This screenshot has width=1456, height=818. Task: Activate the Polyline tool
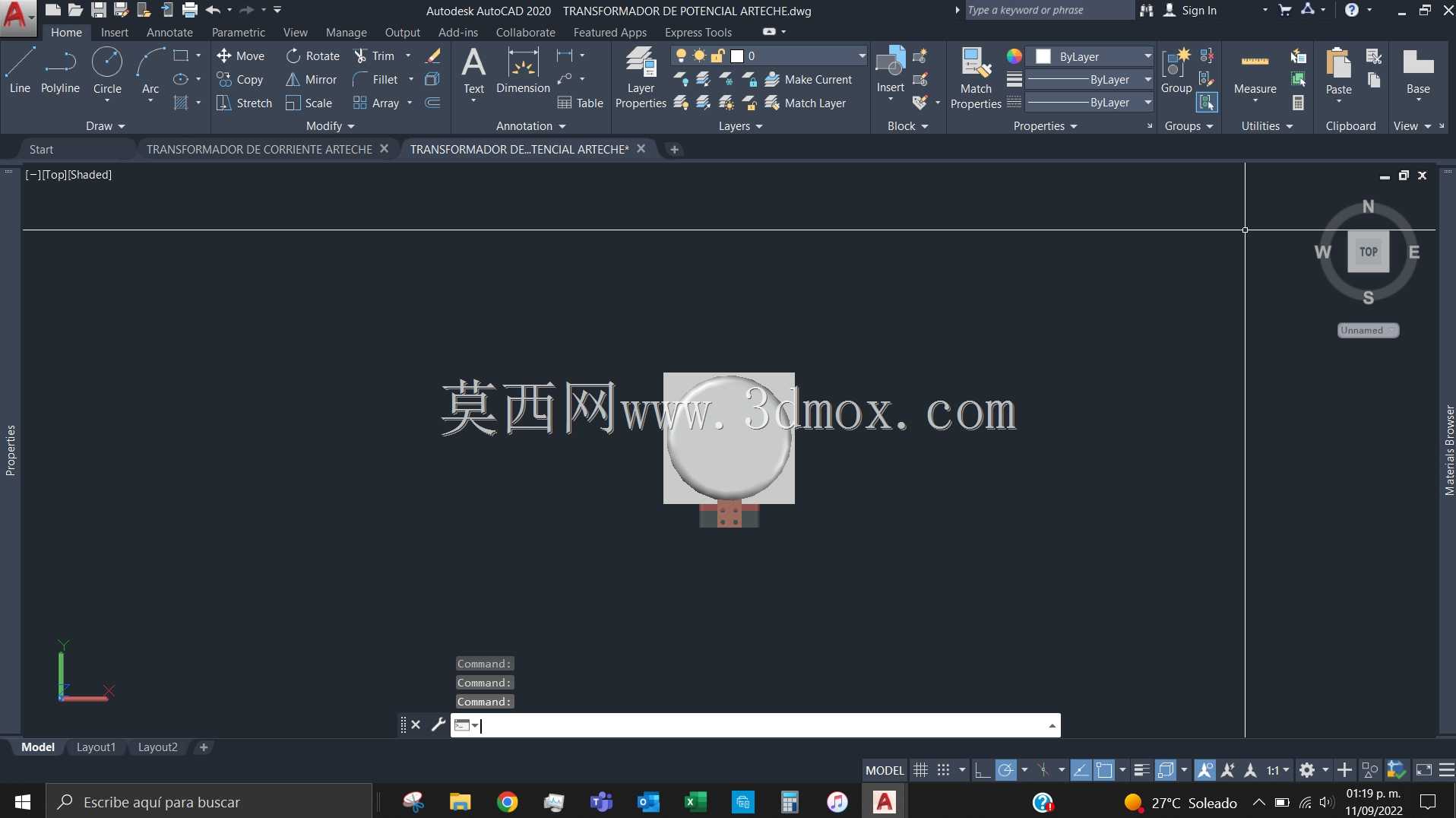(x=60, y=71)
